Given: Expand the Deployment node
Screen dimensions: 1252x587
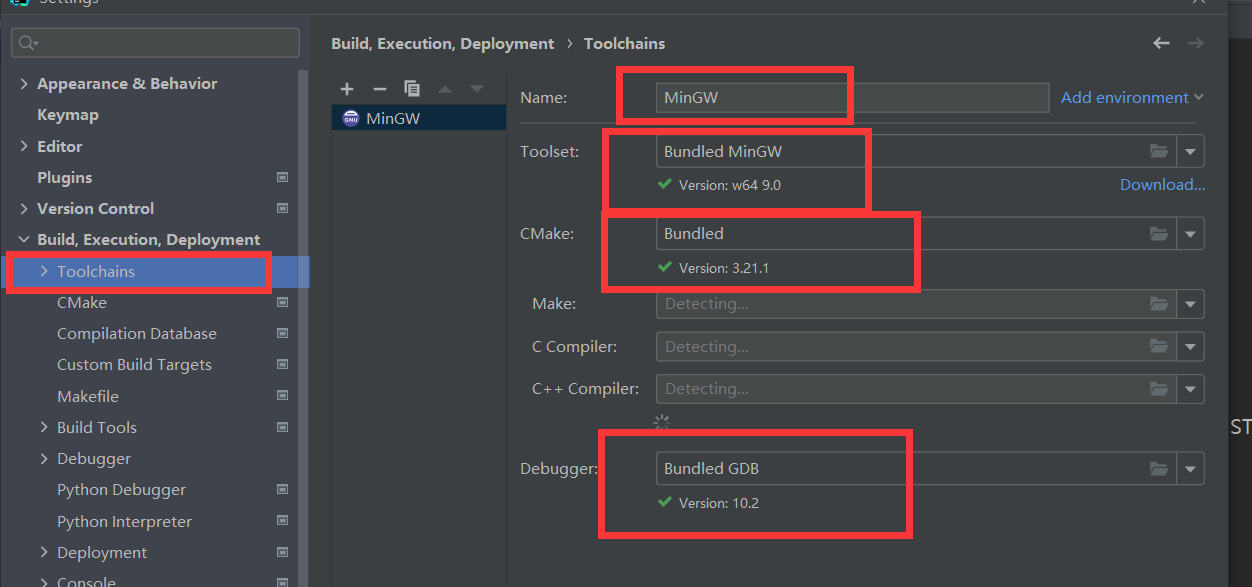Looking at the screenshot, I should pos(44,552).
